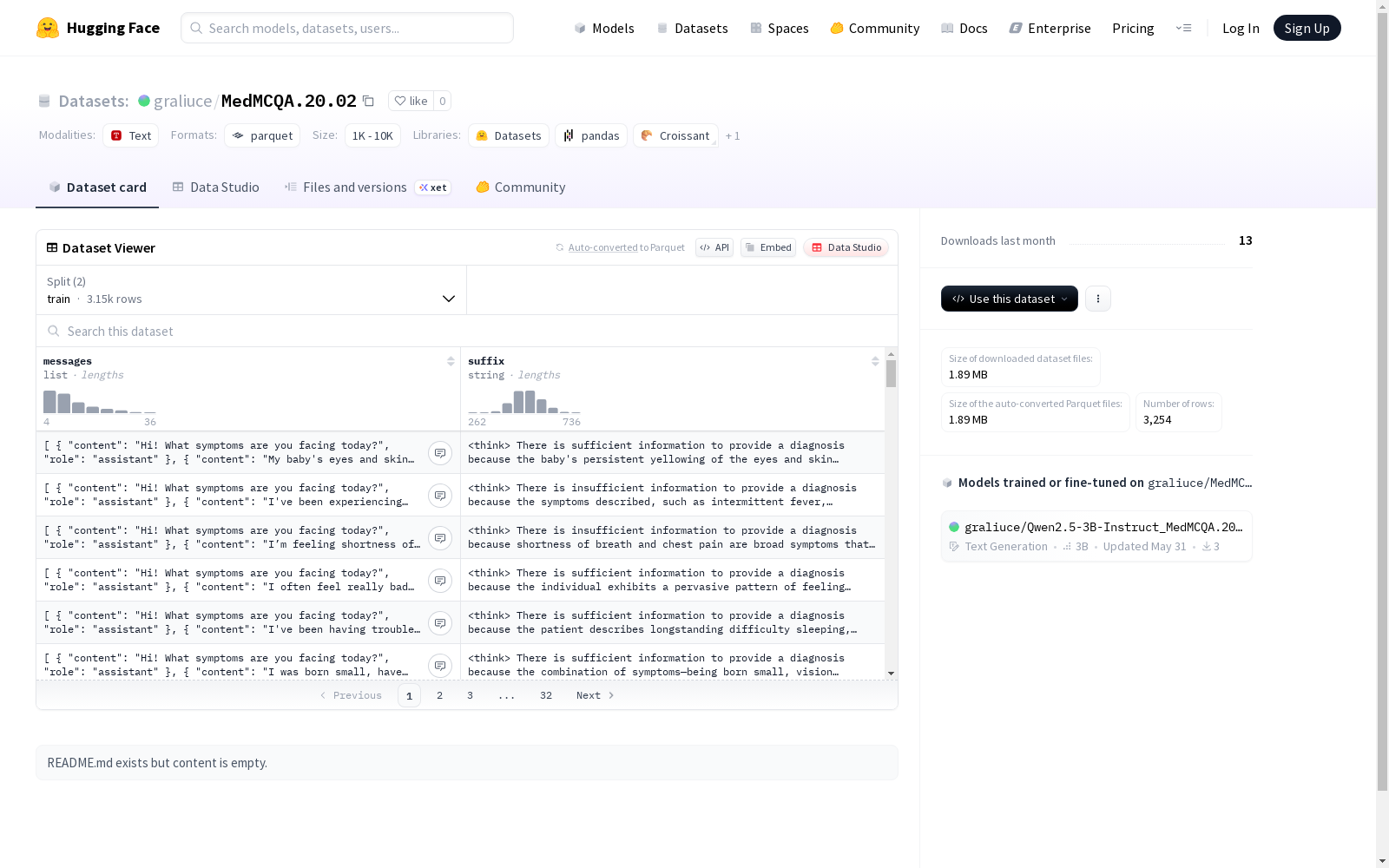Screen dimensions: 1389x868
Task: Open conversation view for the "My baby's eyes" row
Action: 440,453
